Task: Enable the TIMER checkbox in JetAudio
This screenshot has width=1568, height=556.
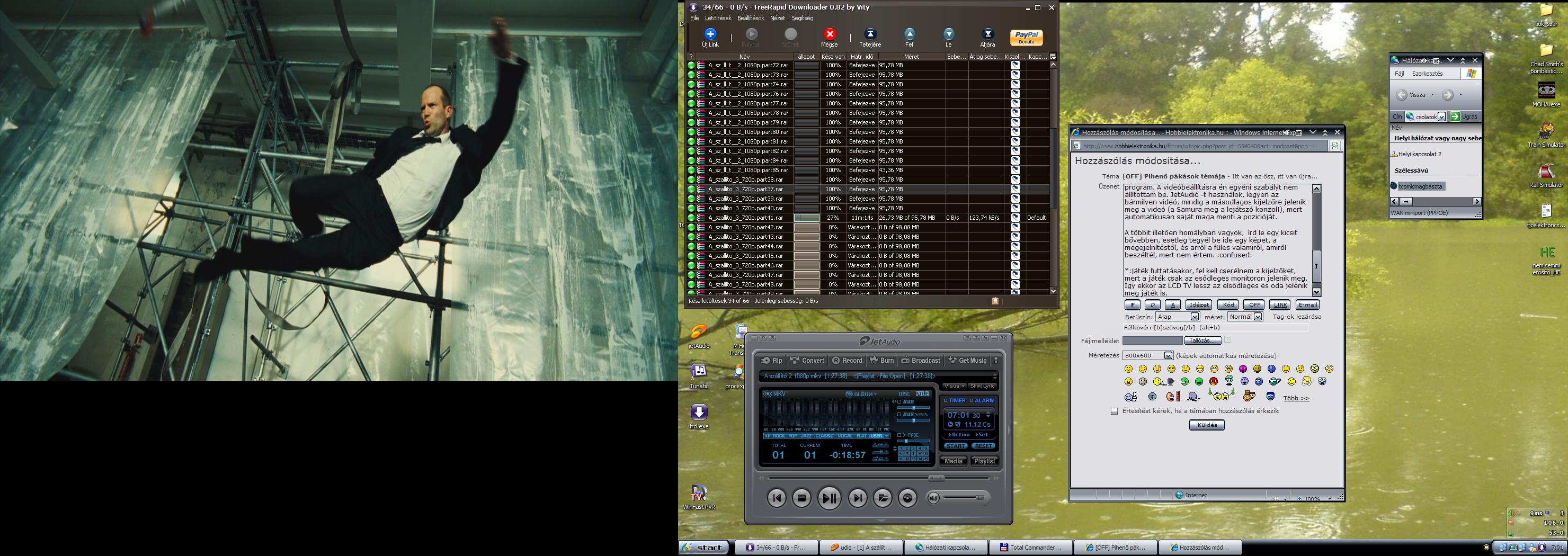Action: tap(946, 401)
